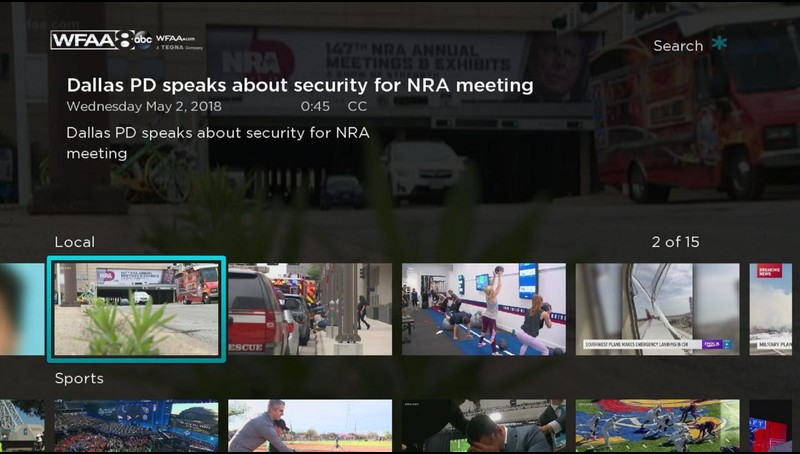
Task: Click the CC closed caption indicator
Action: [x=357, y=106]
